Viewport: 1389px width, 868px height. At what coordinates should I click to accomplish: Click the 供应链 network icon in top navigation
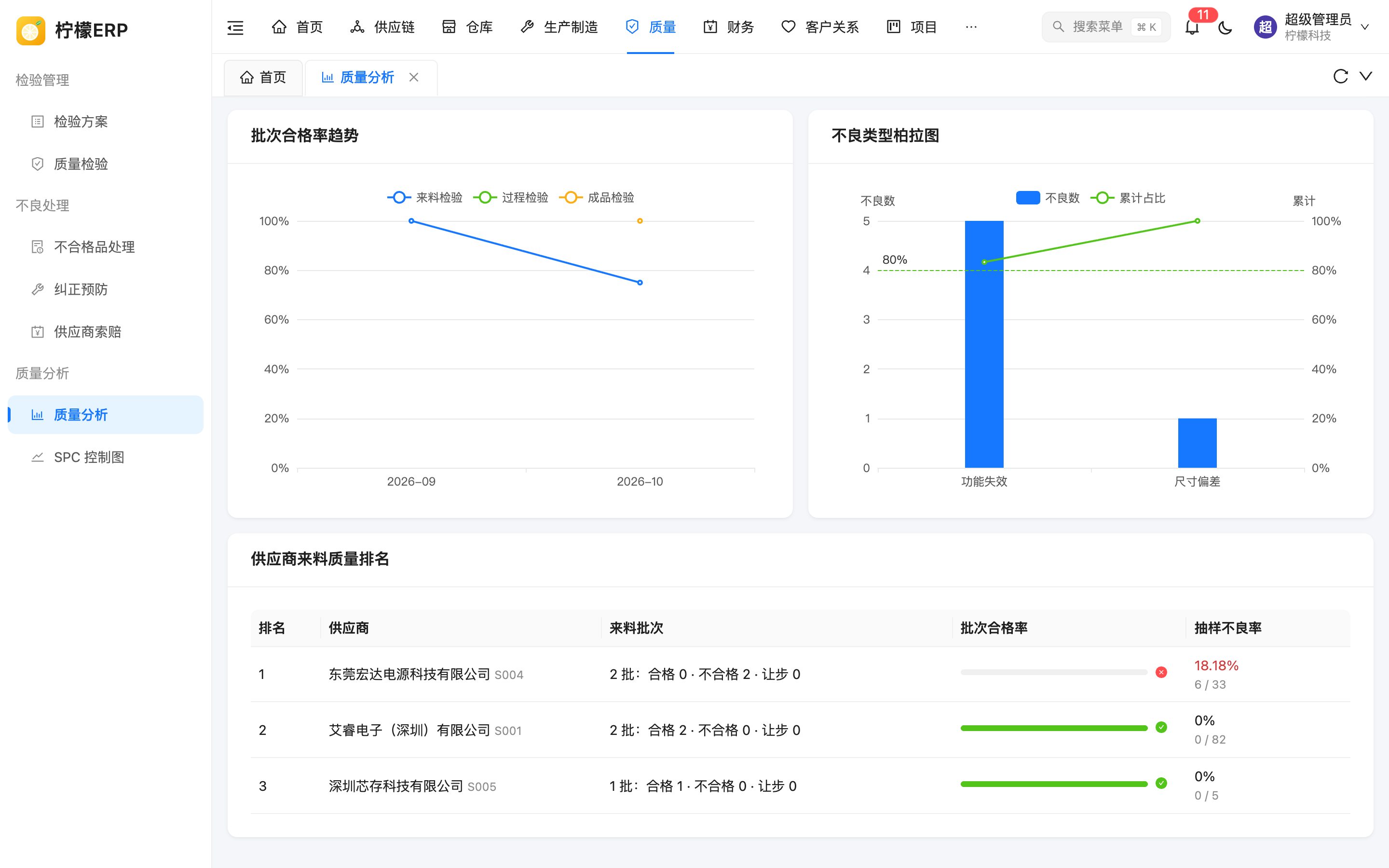(x=357, y=27)
